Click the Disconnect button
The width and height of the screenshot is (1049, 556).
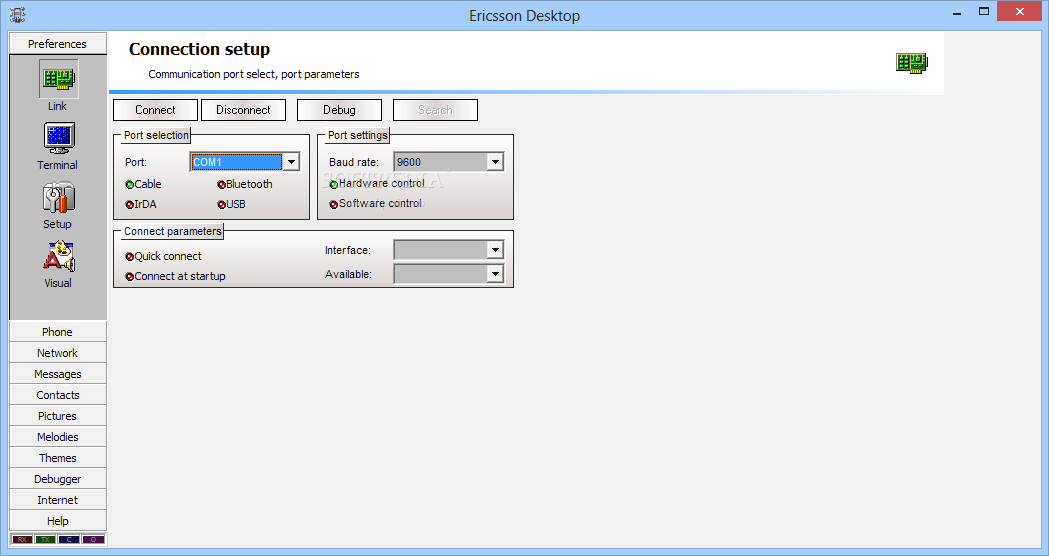pyautogui.click(x=244, y=110)
